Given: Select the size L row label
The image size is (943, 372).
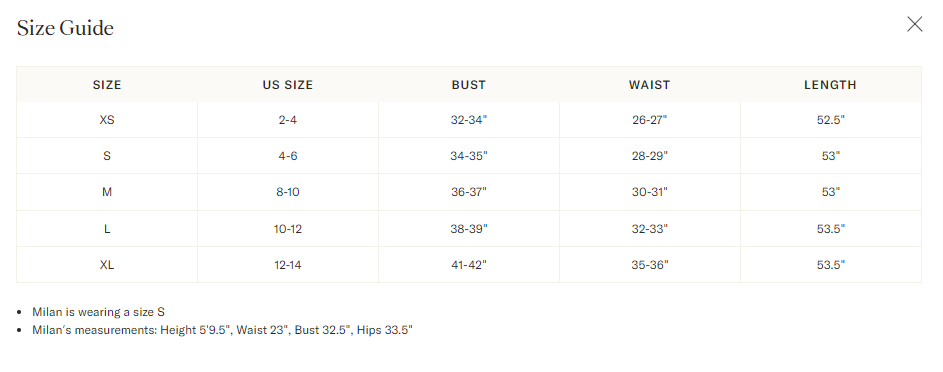Looking at the screenshot, I should (x=107, y=228).
